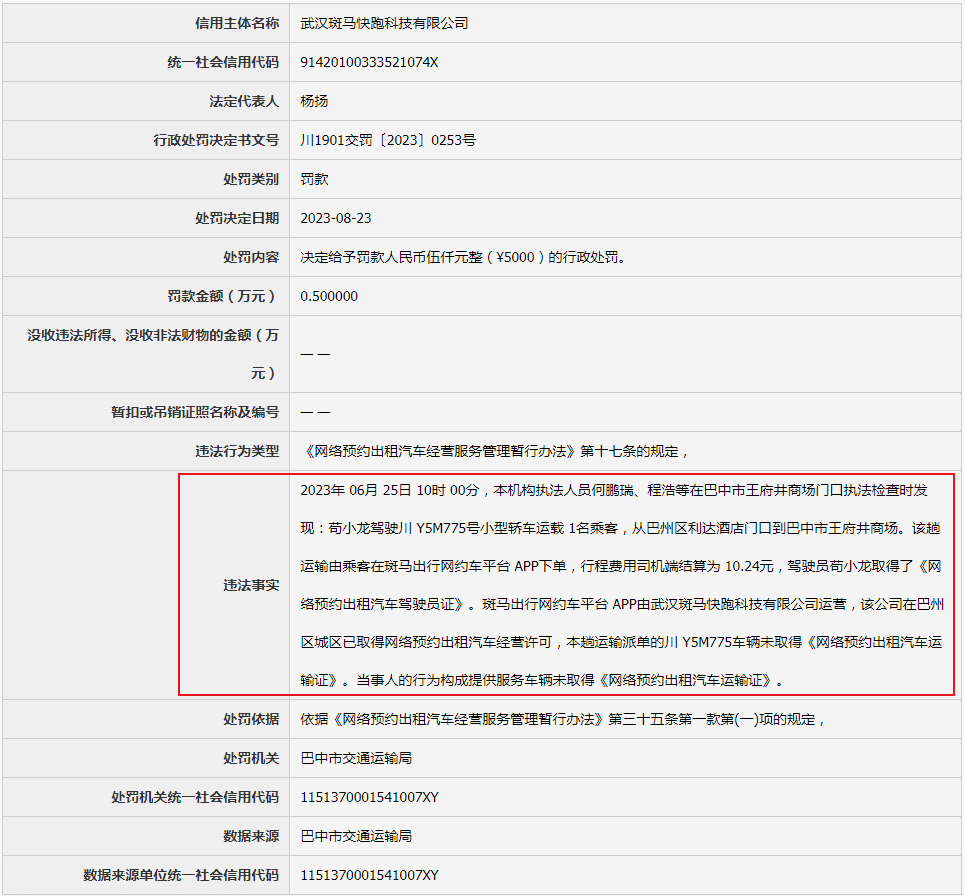Screen dimensions: 965x896
Task: Click the label 违法事实
Action: tap(251, 585)
